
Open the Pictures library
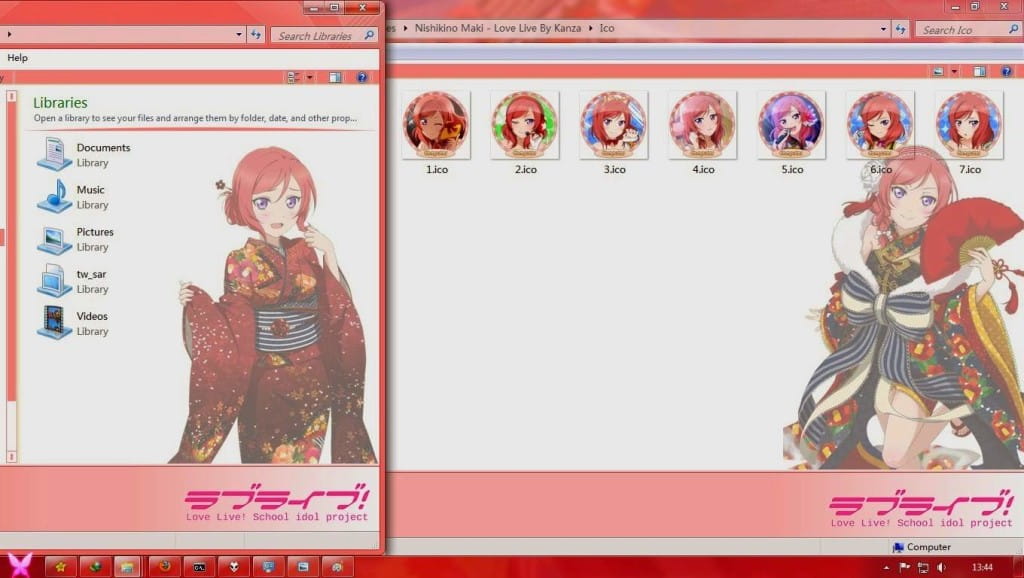(x=96, y=231)
